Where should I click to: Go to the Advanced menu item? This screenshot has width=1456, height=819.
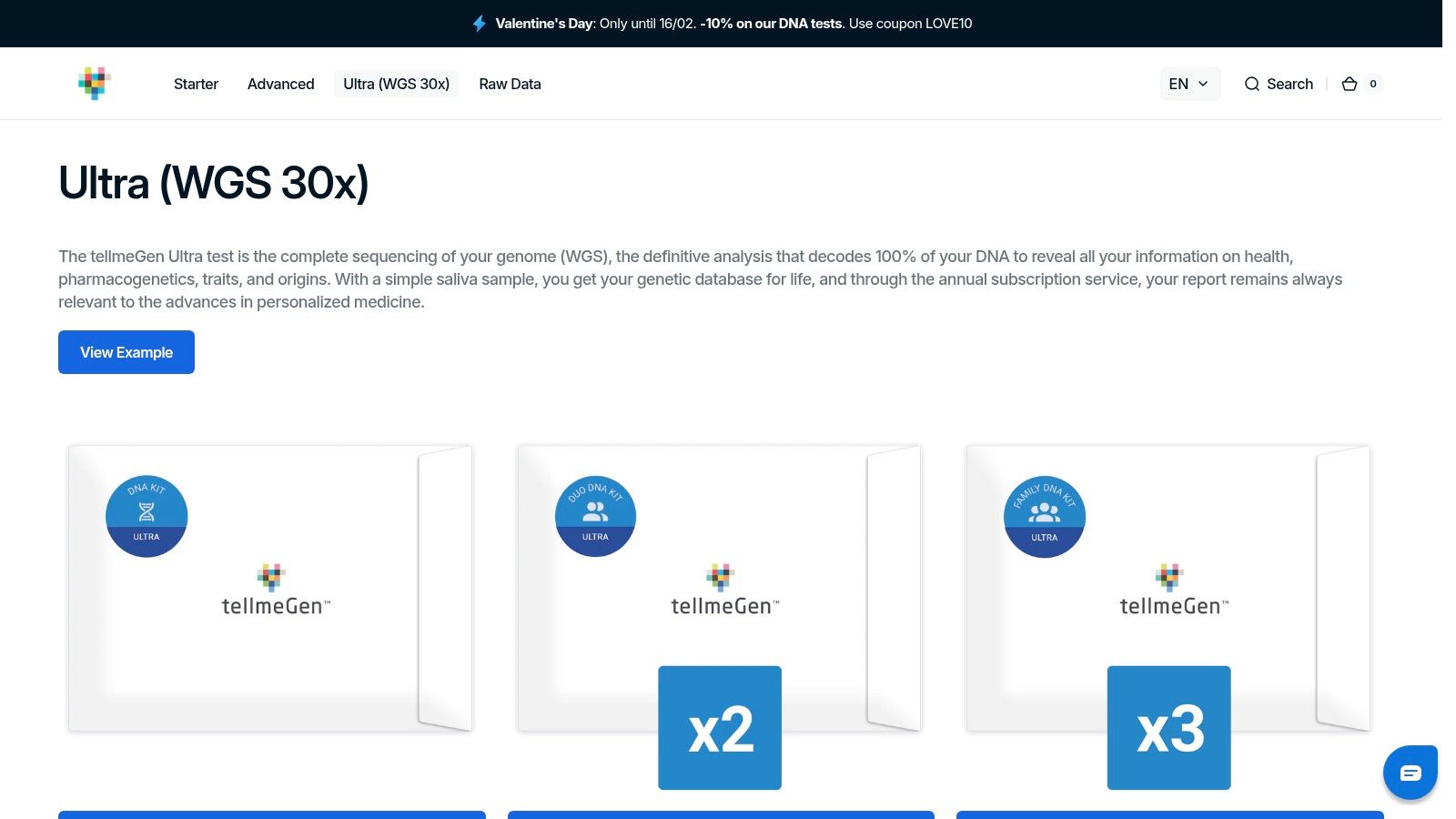click(x=280, y=84)
